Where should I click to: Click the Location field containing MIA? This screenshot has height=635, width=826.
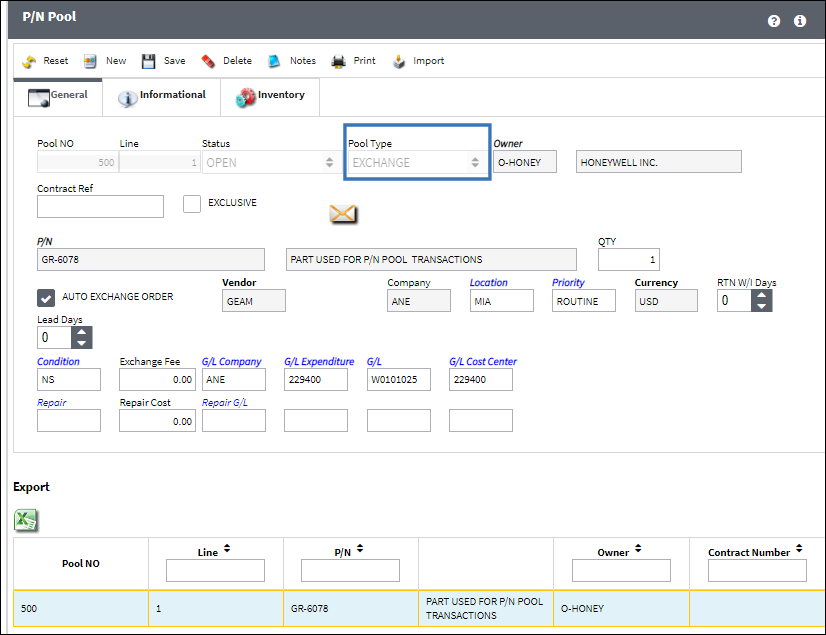click(x=502, y=301)
